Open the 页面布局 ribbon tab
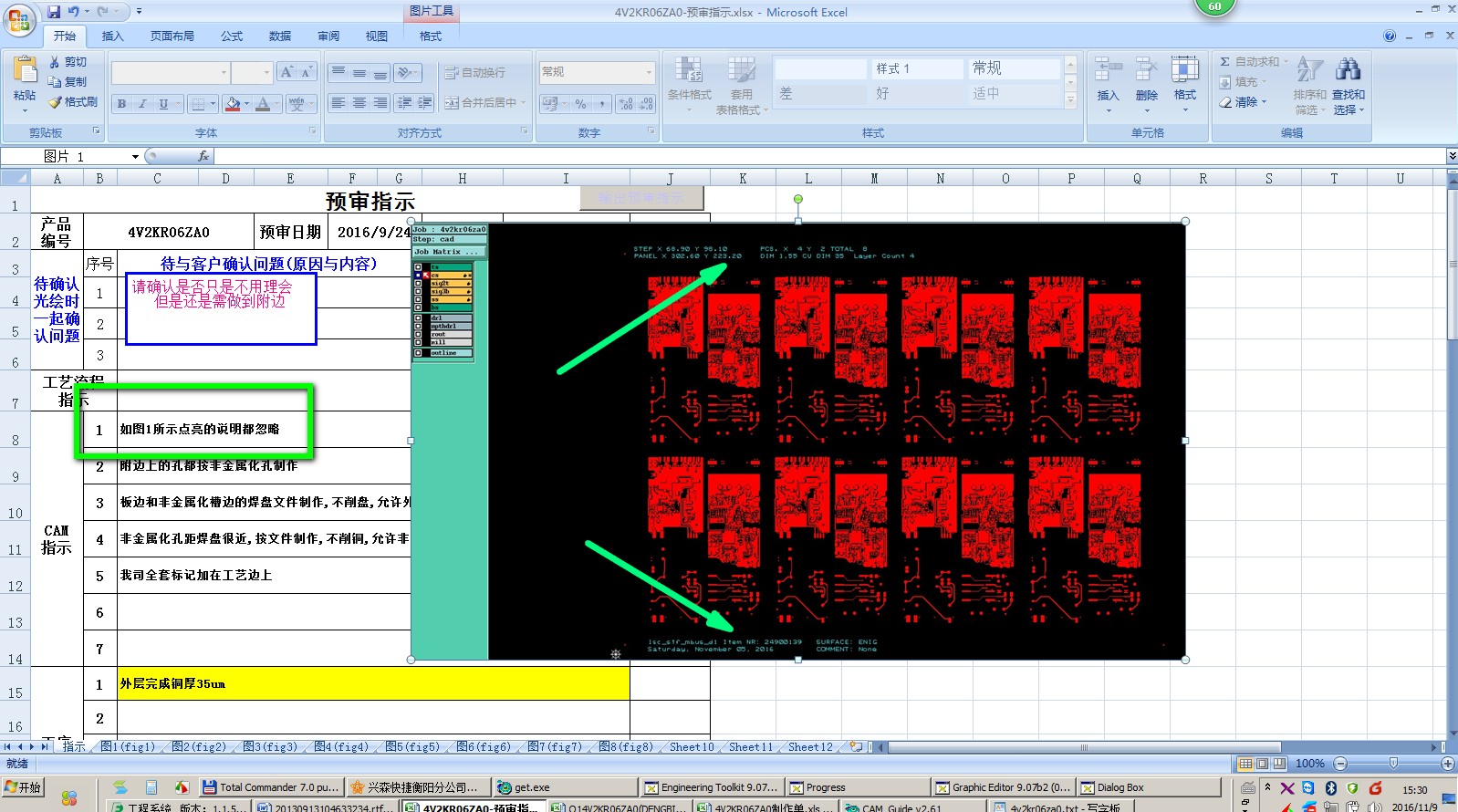This screenshot has width=1458, height=812. coord(172,36)
